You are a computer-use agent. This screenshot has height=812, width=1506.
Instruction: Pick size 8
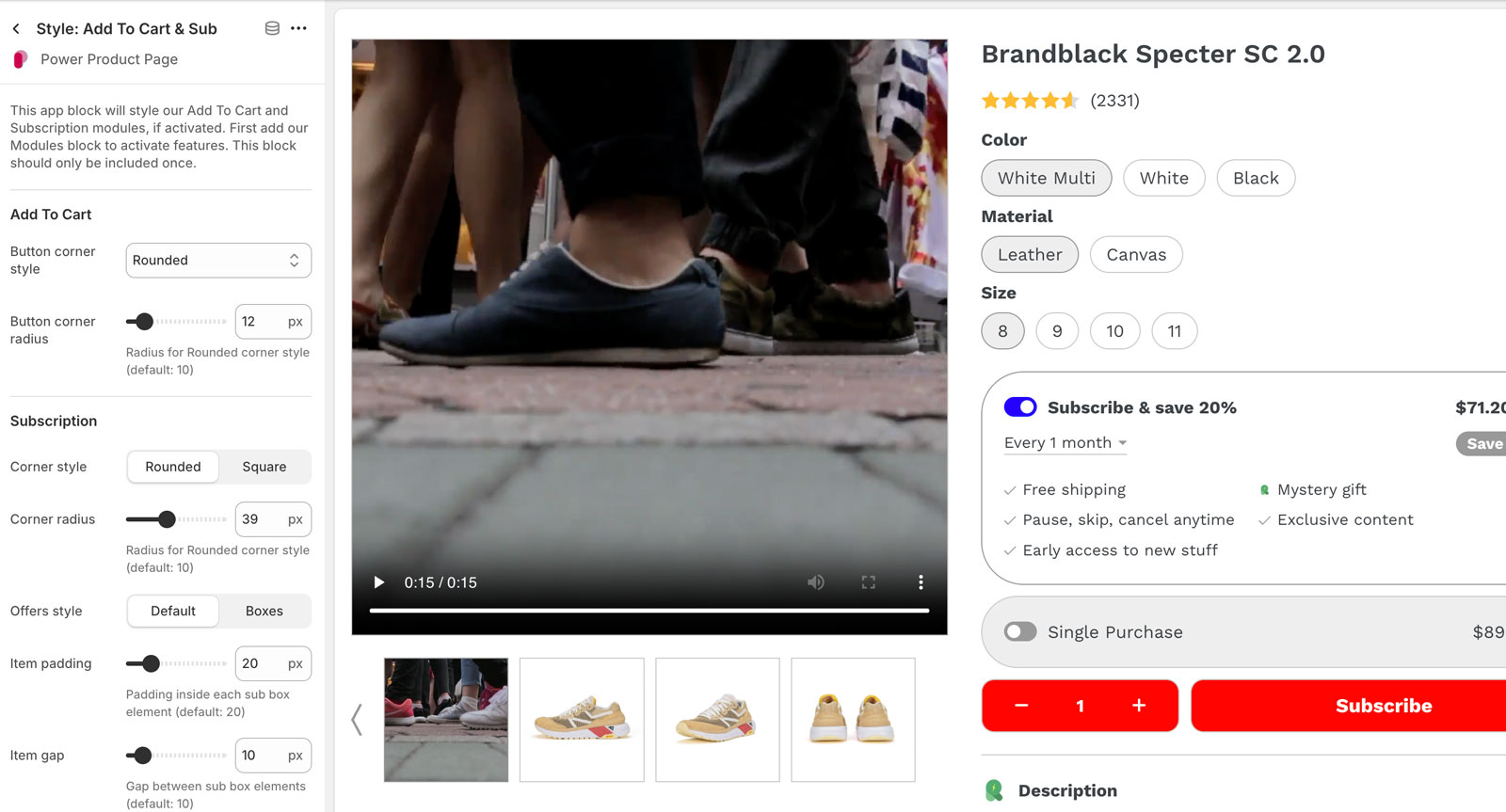pyautogui.click(x=1002, y=331)
